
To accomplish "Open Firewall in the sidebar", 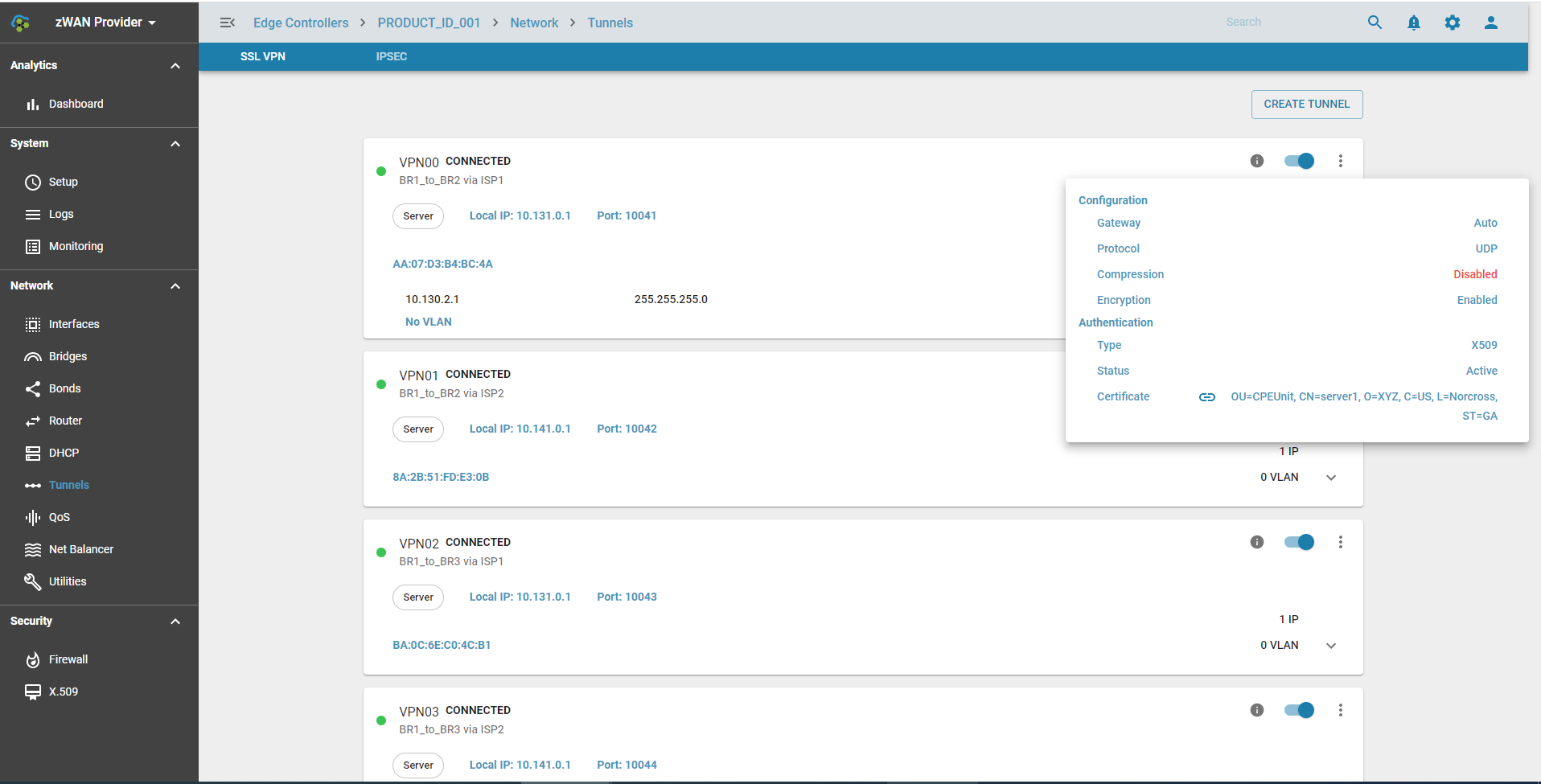I will tap(68, 659).
